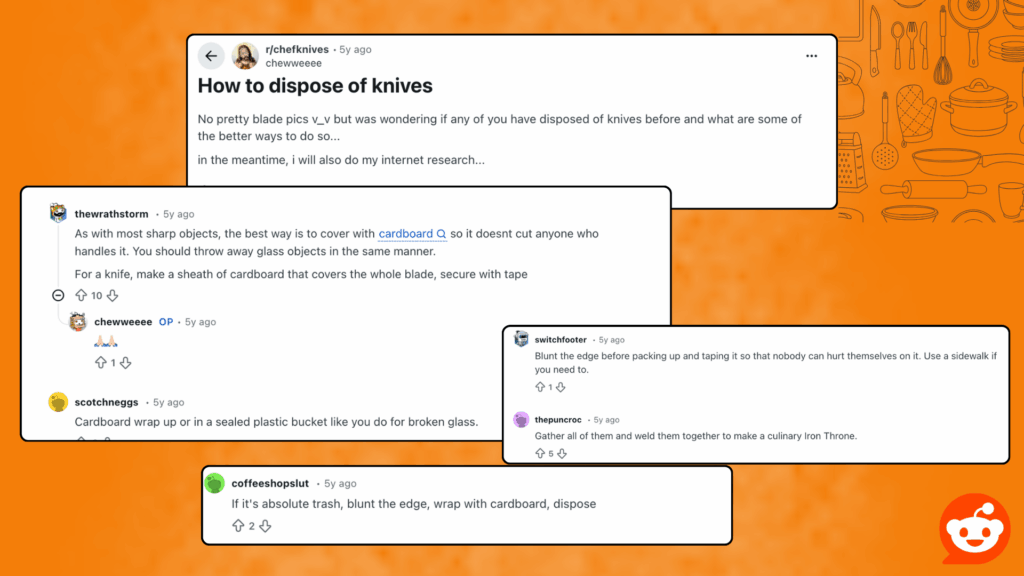
Task: Click coffeeshopslut's green avatar
Action: click(214, 484)
